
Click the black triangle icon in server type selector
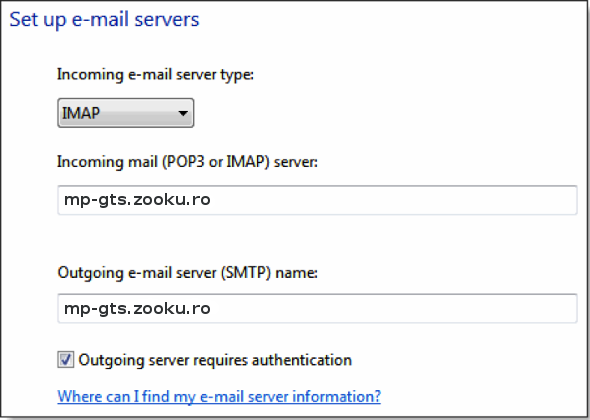coord(183,113)
